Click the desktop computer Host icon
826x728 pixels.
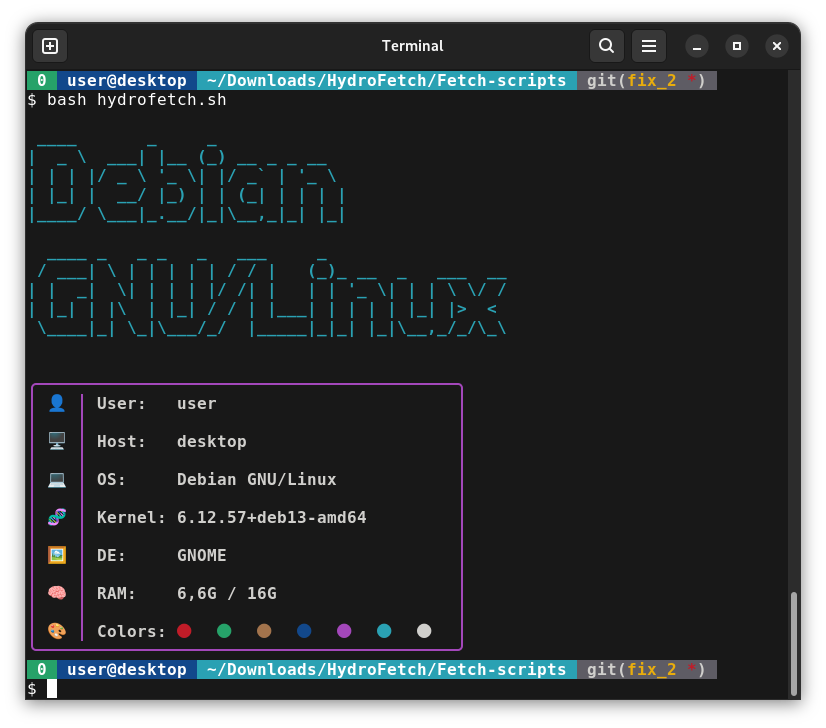57,441
